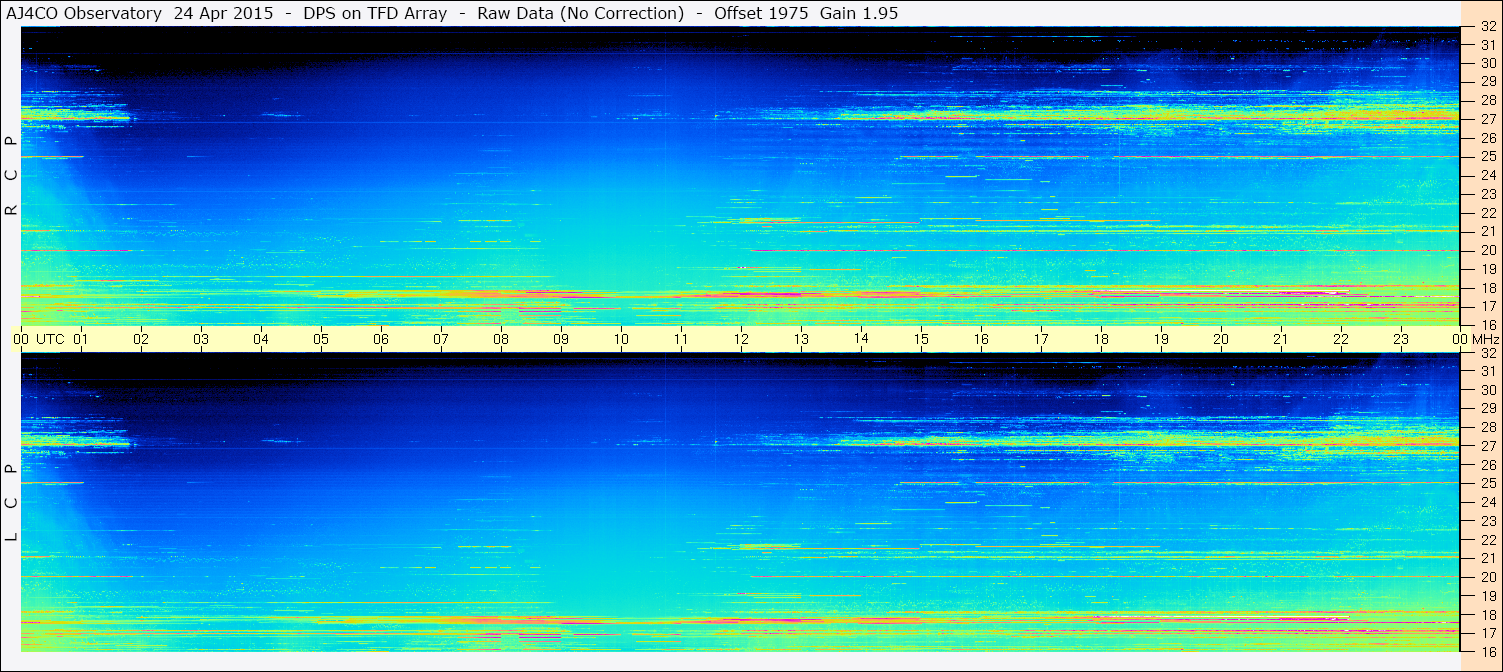Click the 13 hour tick label
This screenshot has width=1503, height=672.
pyautogui.click(x=801, y=339)
